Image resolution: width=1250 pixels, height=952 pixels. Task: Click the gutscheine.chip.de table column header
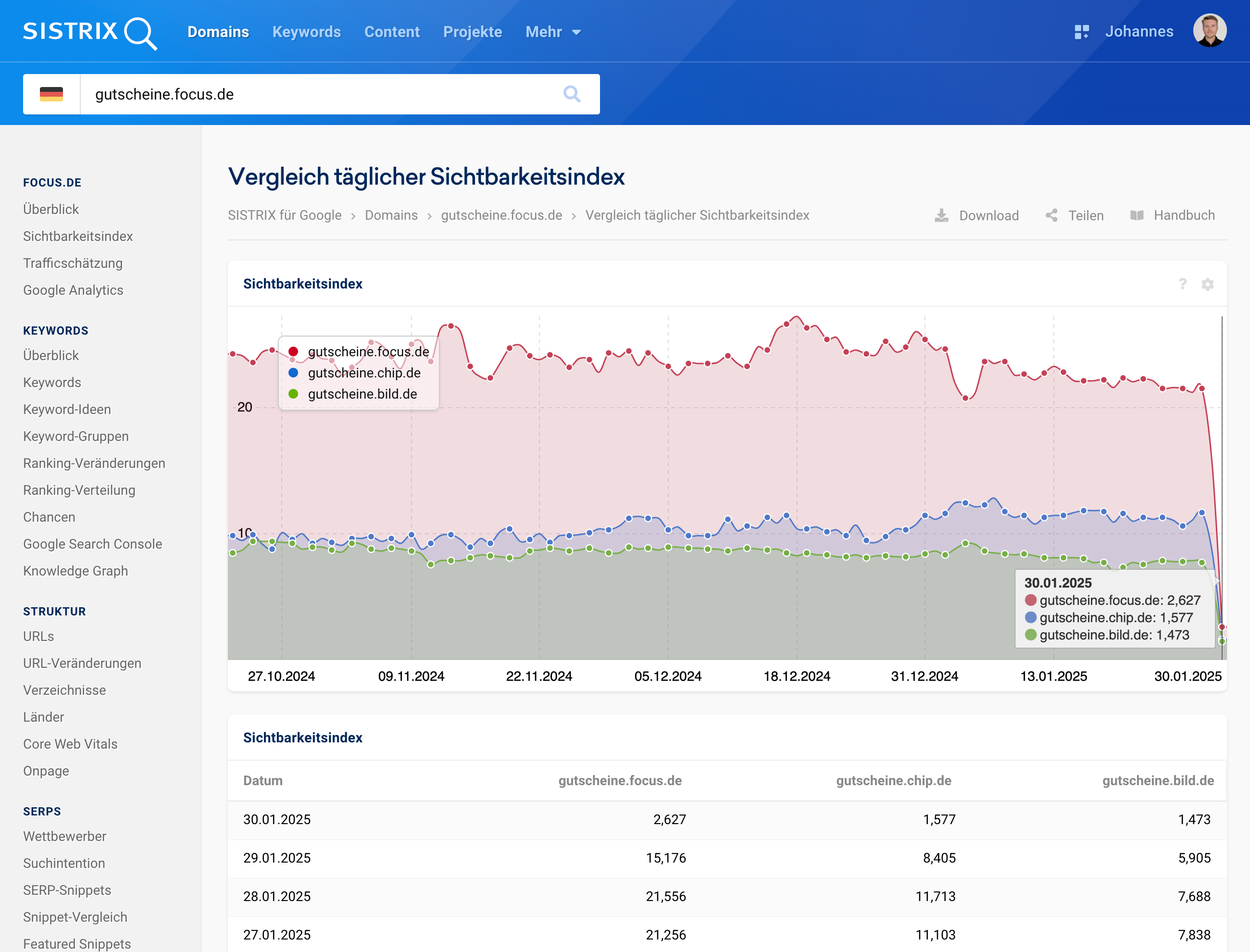tap(894, 780)
